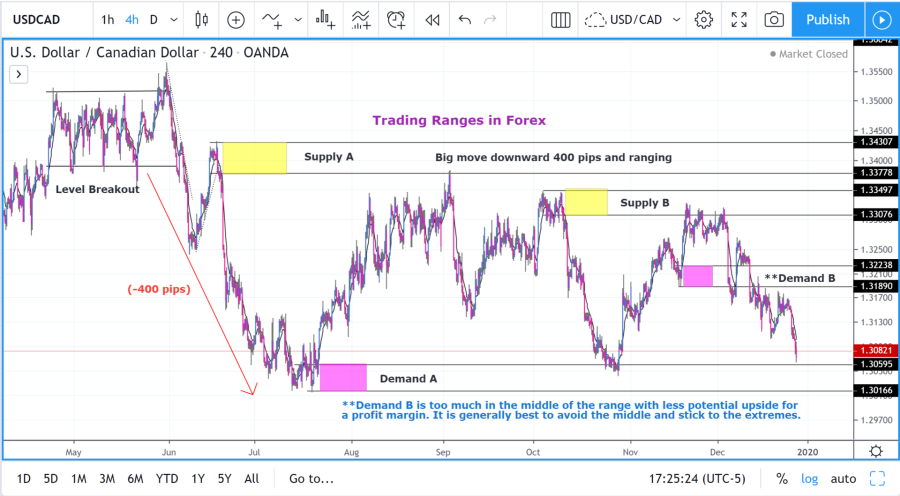Open chart settings gear icon
Image resolution: width=900 pixels, height=496 pixels.
pos(704,19)
